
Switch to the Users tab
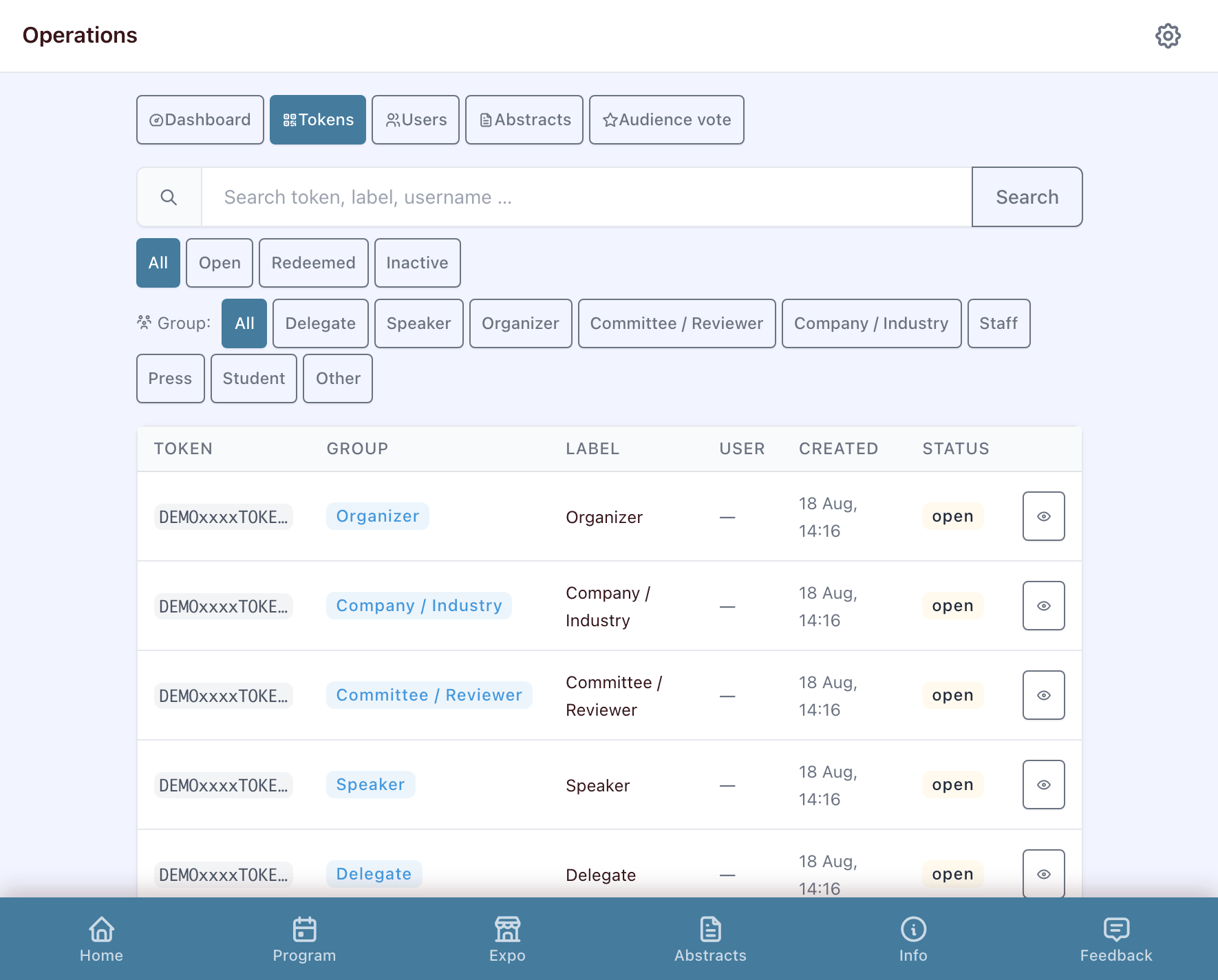416,120
